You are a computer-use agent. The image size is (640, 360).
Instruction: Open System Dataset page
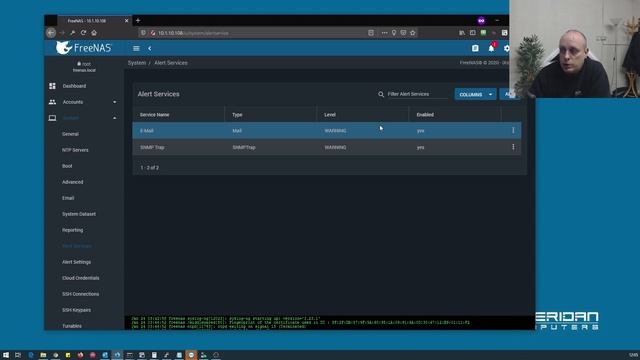(x=79, y=214)
